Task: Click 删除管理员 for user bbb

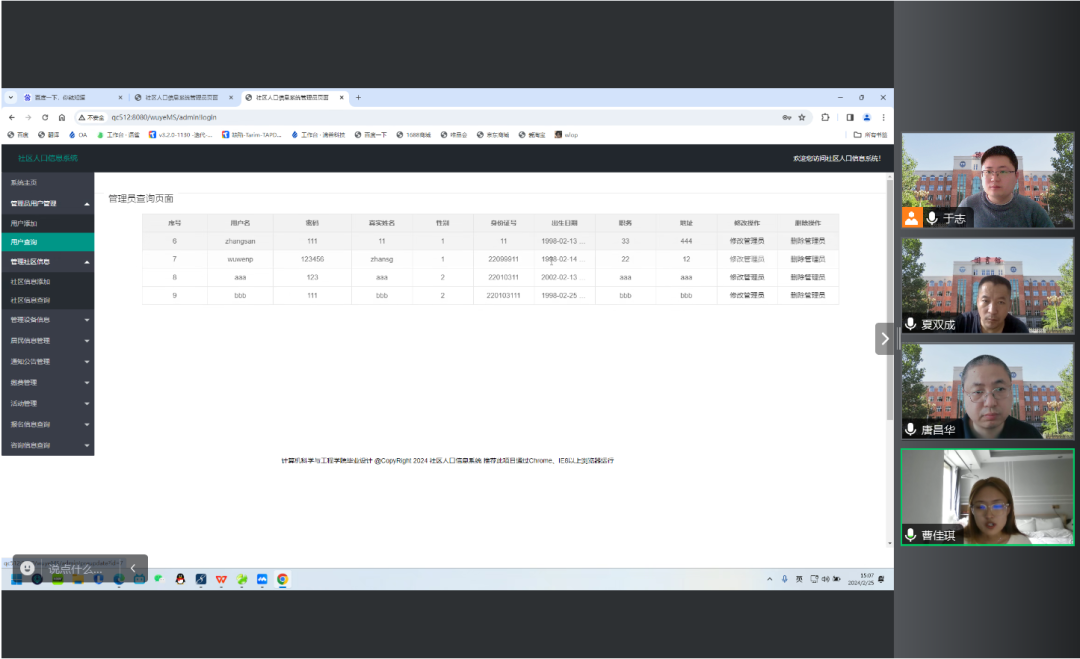Action: [807, 295]
